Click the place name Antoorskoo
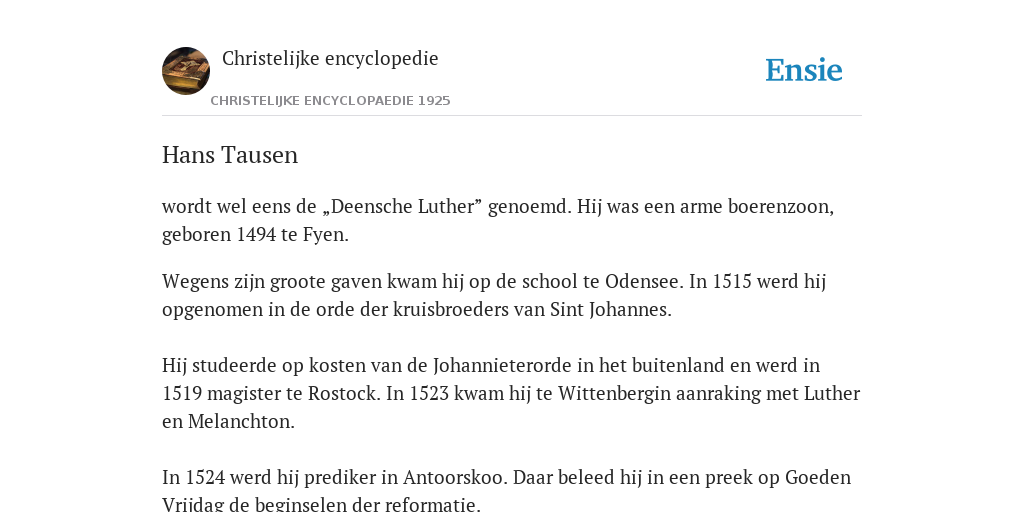The image size is (1024, 512). pyautogui.click(x=455, y=478)
